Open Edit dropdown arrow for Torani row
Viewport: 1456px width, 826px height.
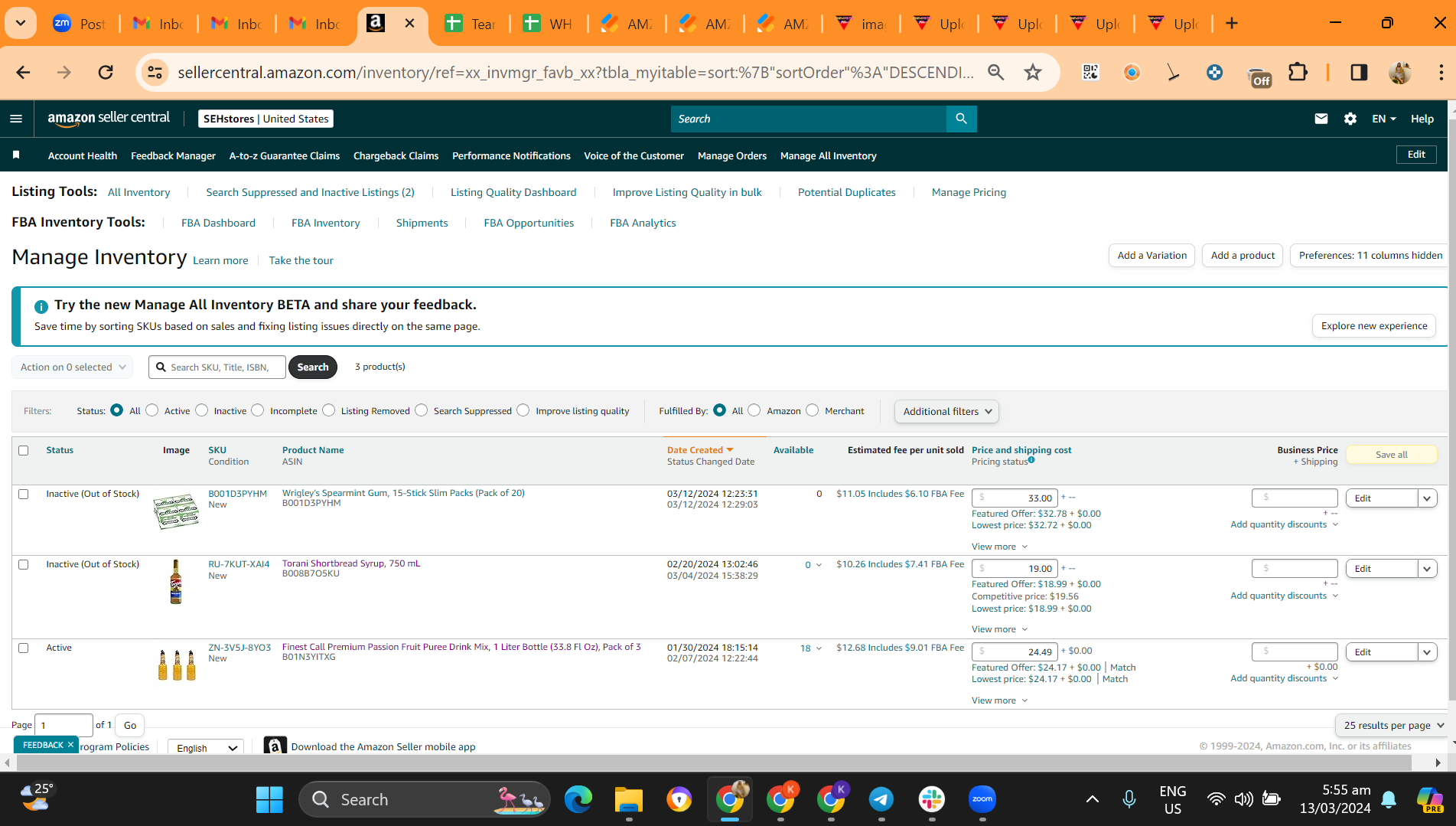pos(1427,569)
